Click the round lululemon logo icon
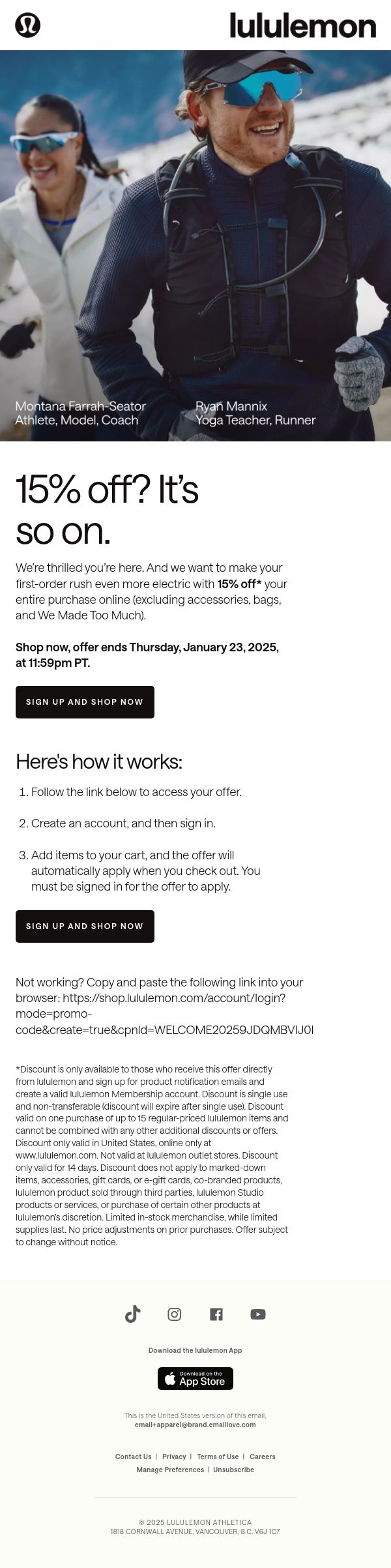This screenshot has height=1568, width=391. [27, 25]
